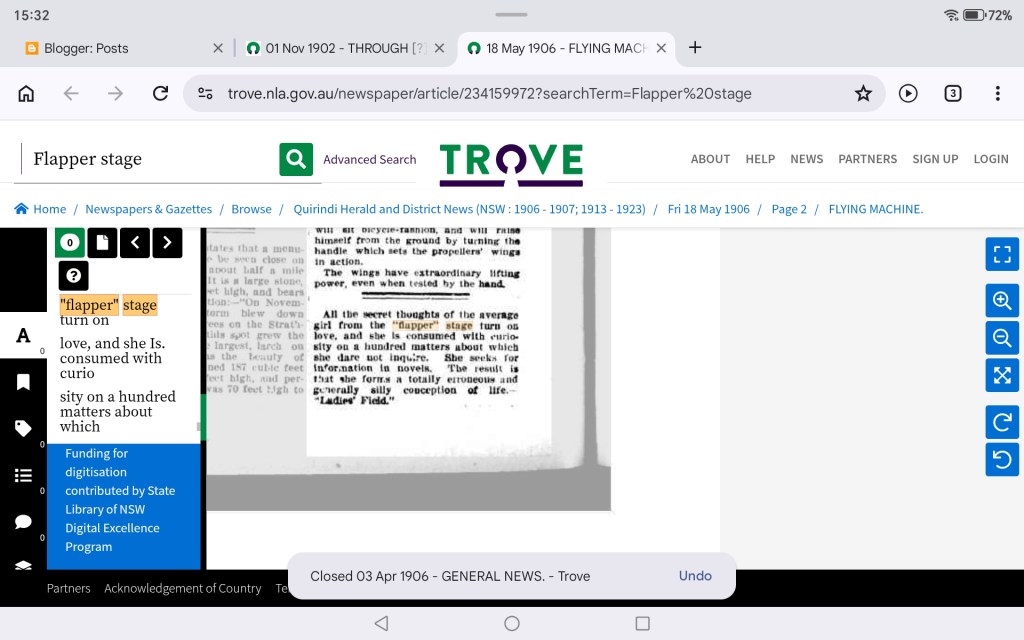Screen dimensions: 1024x640
Task: Zoom in on the newspaper page
Action: coord(1002,301)
